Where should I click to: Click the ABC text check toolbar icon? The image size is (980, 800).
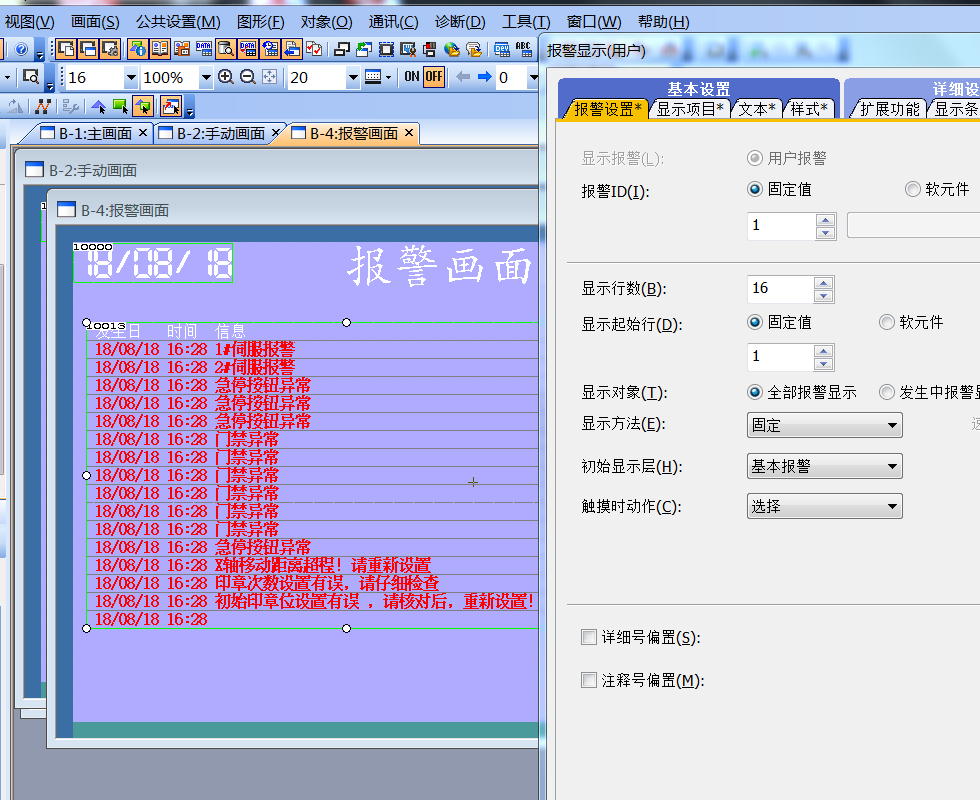(523, 49)
